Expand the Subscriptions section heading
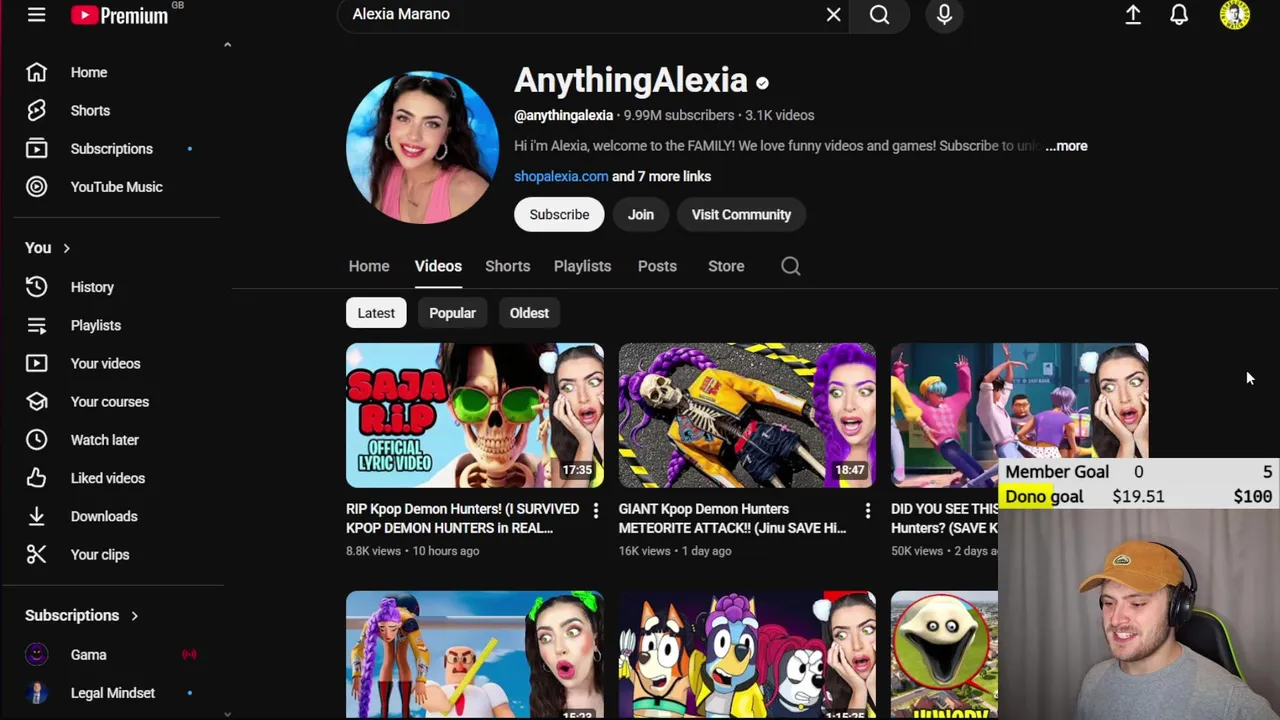This screenshot has width=1280, height=720. [81, 615]
